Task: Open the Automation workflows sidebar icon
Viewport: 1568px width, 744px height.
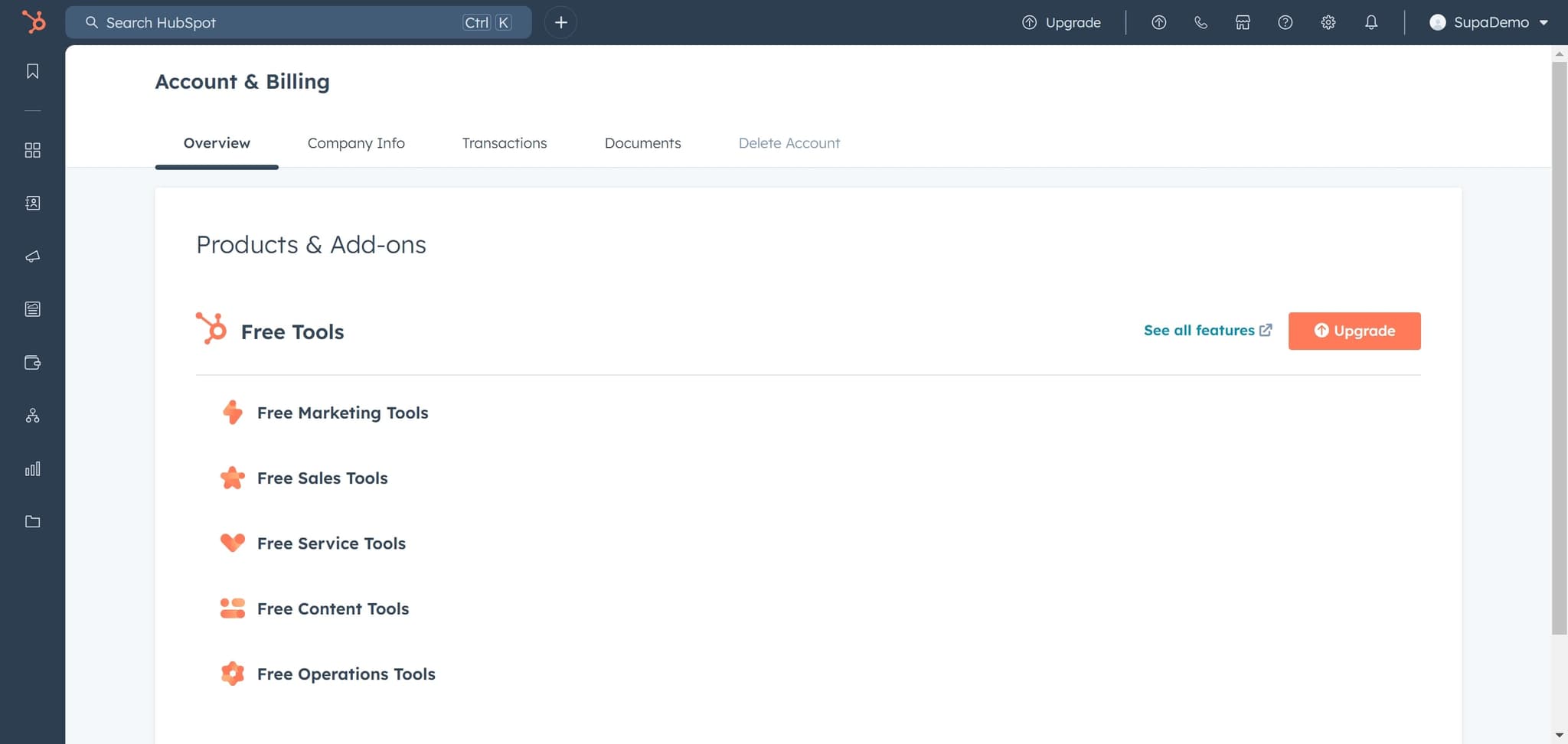Action: click(32, 416)
